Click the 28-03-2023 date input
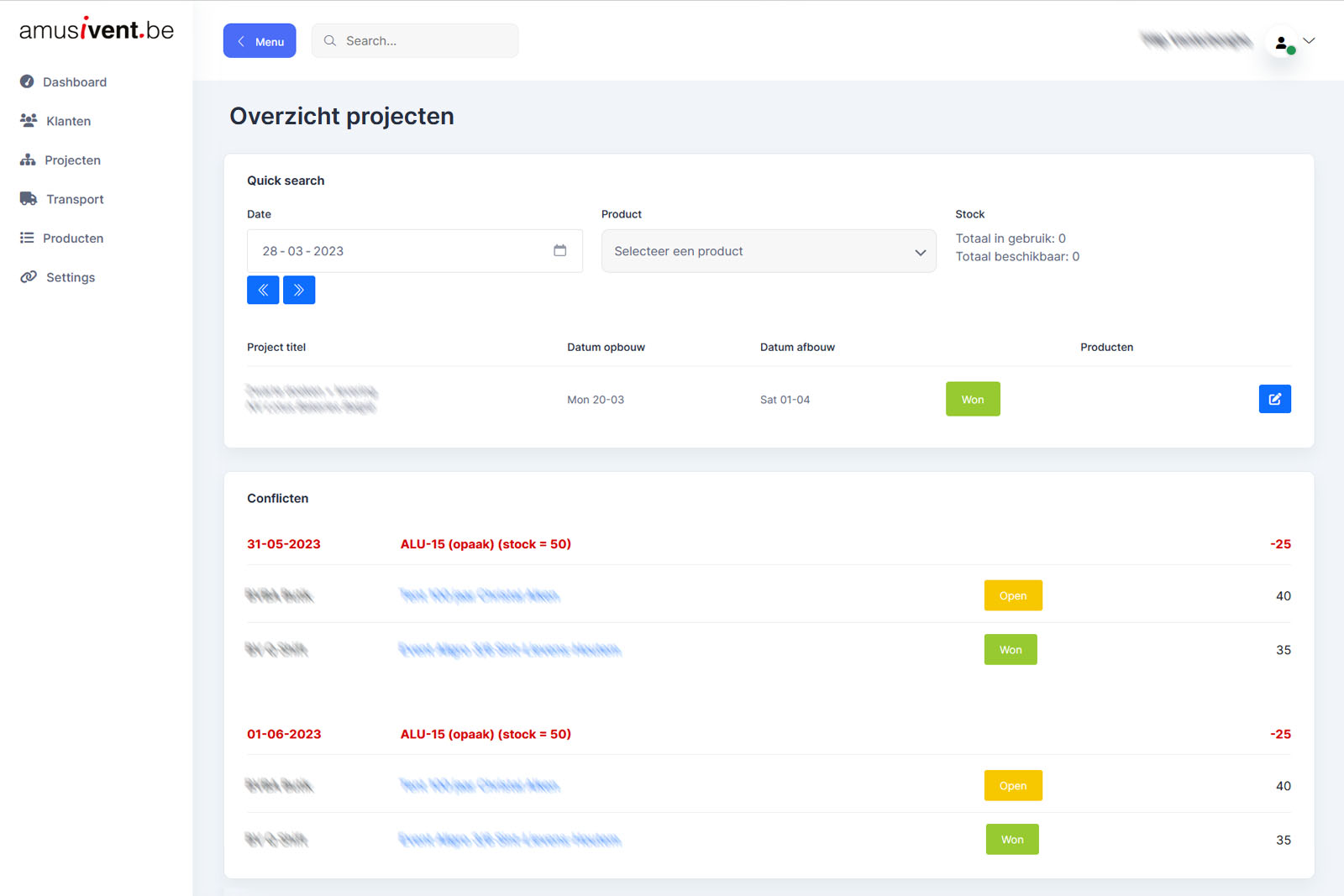 tap(415, 251)
